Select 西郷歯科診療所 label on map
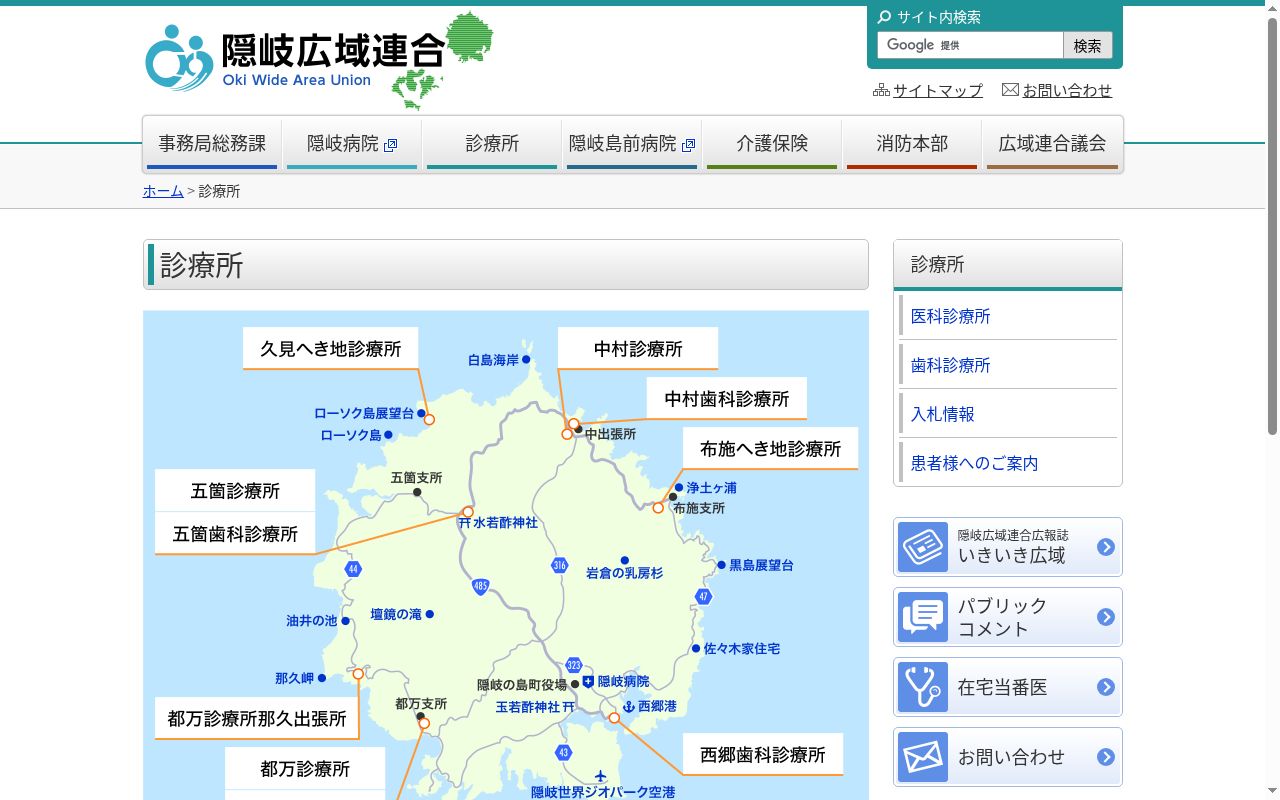The height and width of the screenshot is (800, 1280). 763,755
